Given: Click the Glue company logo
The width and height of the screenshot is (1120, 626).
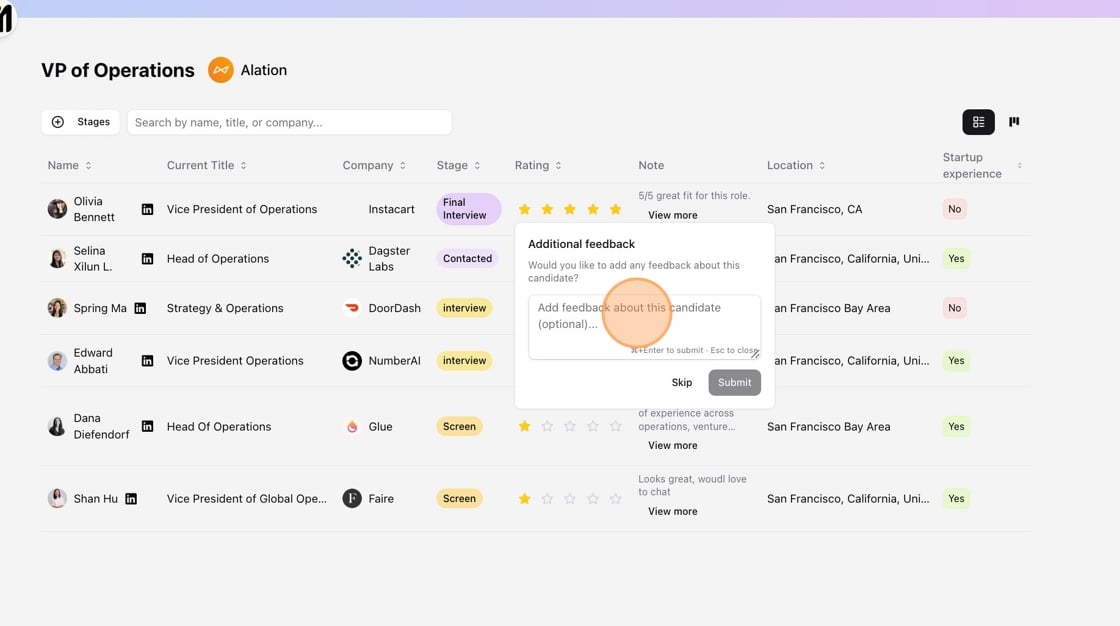Looking at the screenshot, I should pos(351,427).
